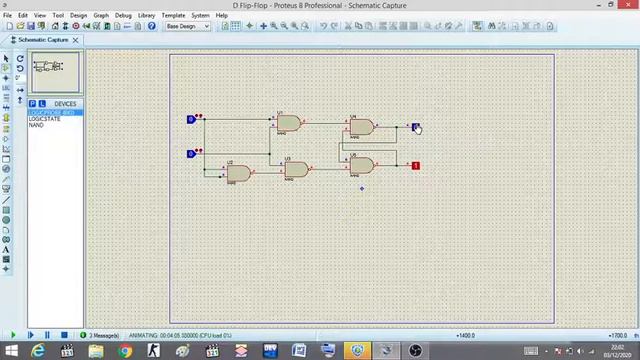640x360 pixels.
Task: Pause the running simulation
Action: [x=47, y=335]
